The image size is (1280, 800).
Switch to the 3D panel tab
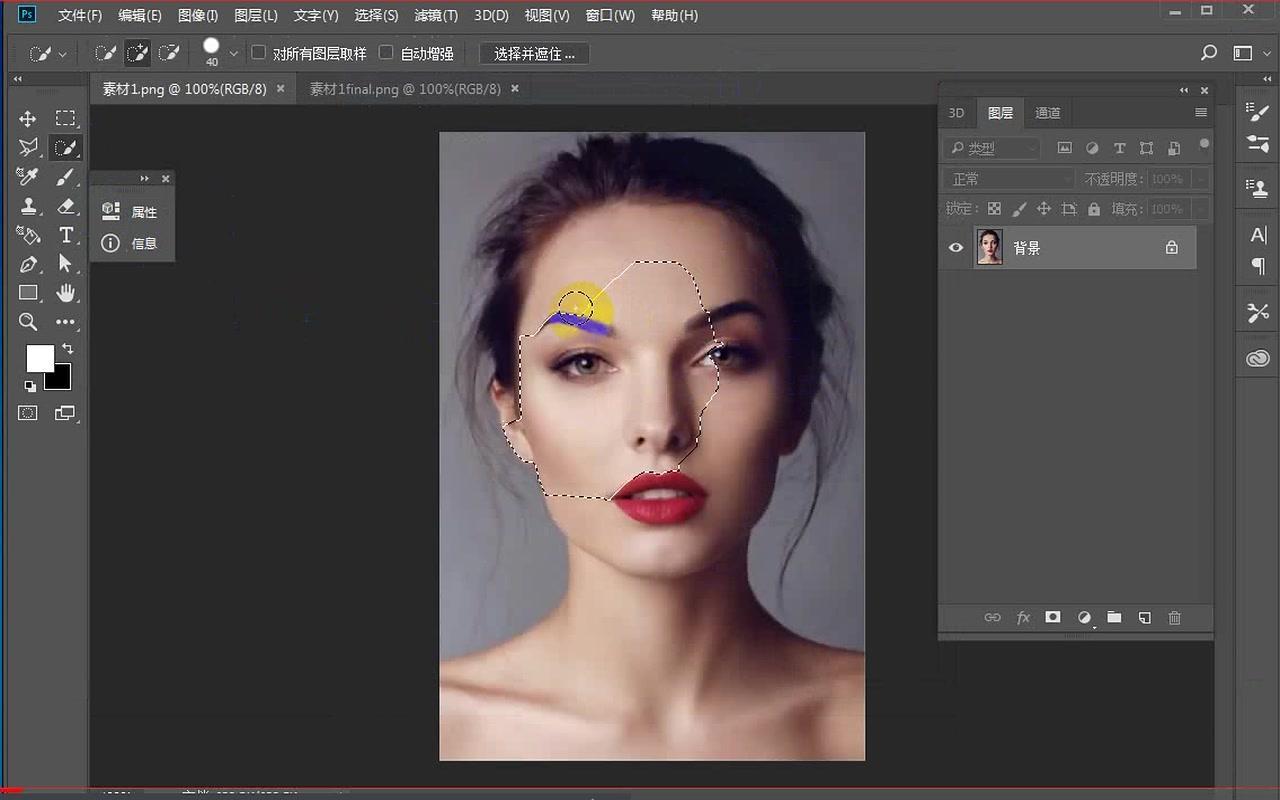956,113
